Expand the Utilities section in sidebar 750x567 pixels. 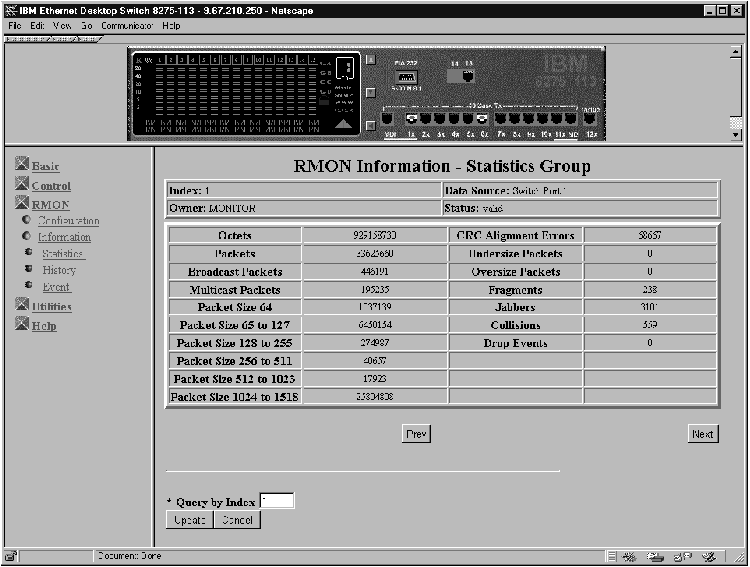coord(51,307)
